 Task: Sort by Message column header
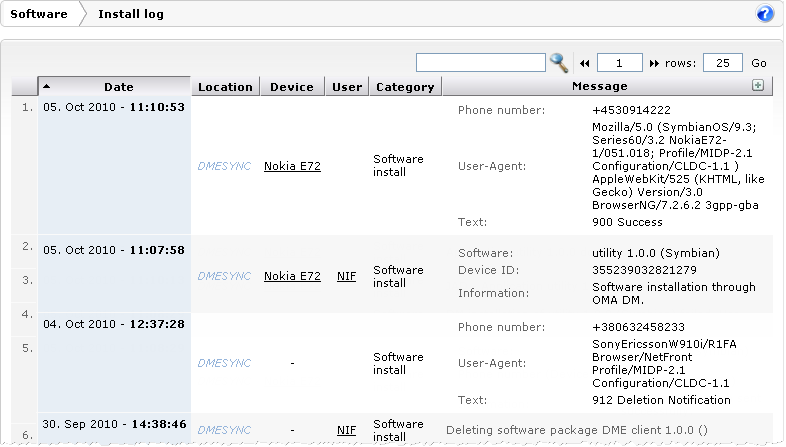(600, 87)
